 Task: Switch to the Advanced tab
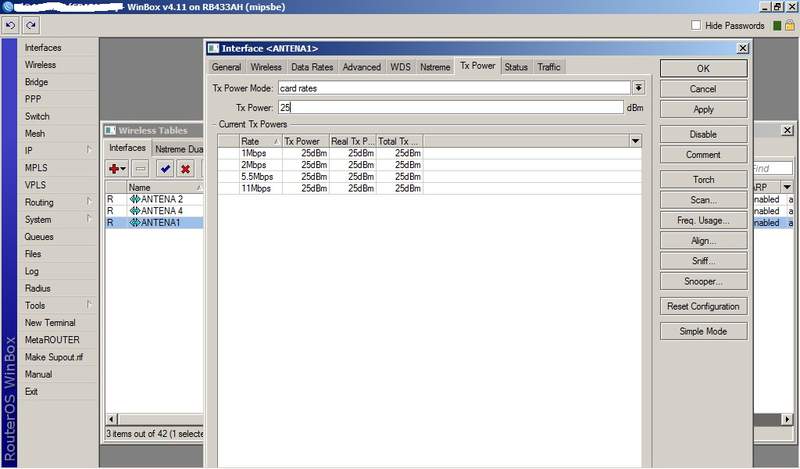pyautogui.click(x=362, y=67)
